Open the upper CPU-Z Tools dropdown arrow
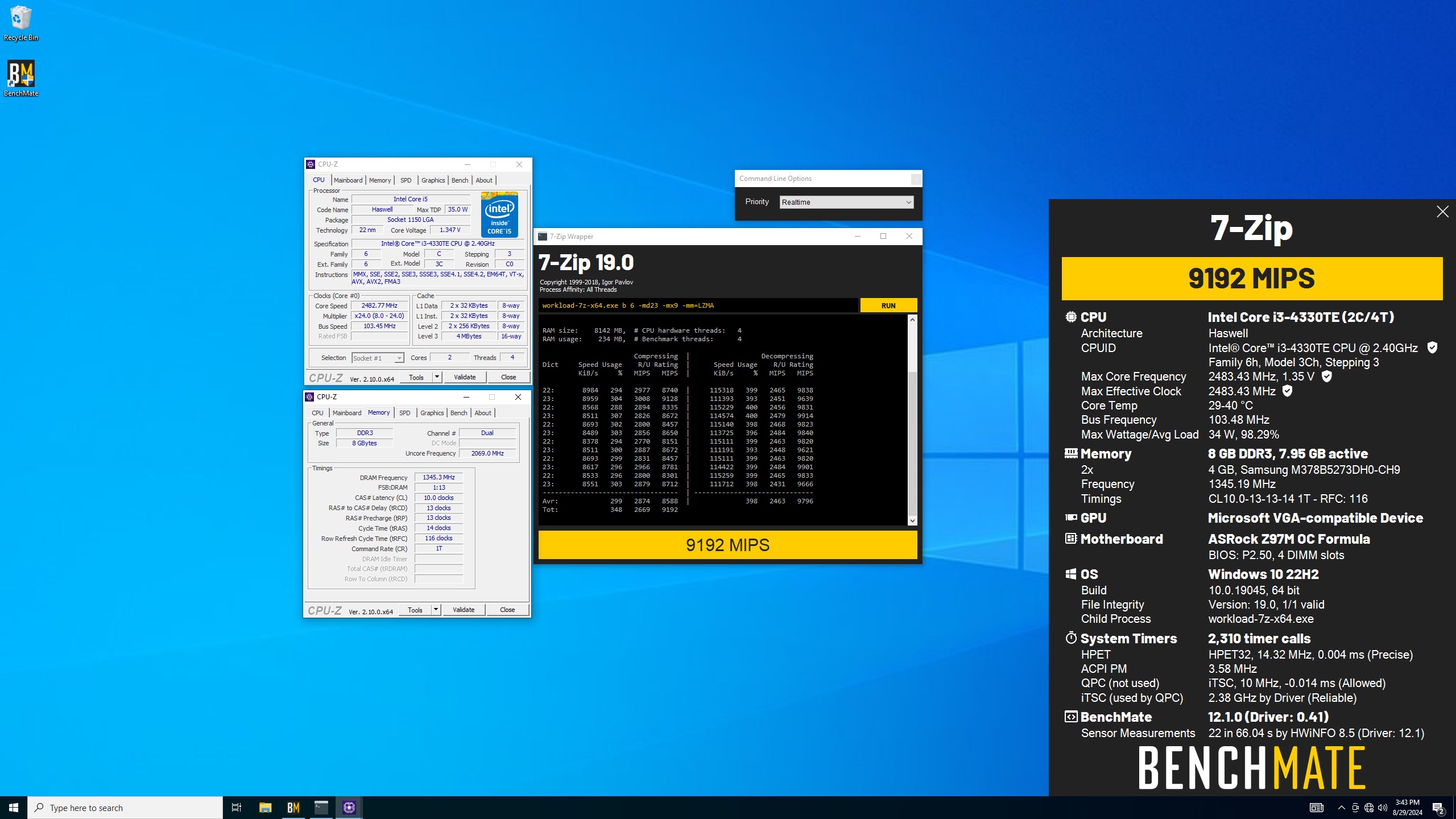Image resolution: width=1456 pixels, height=819 pixels. (437, 377)
